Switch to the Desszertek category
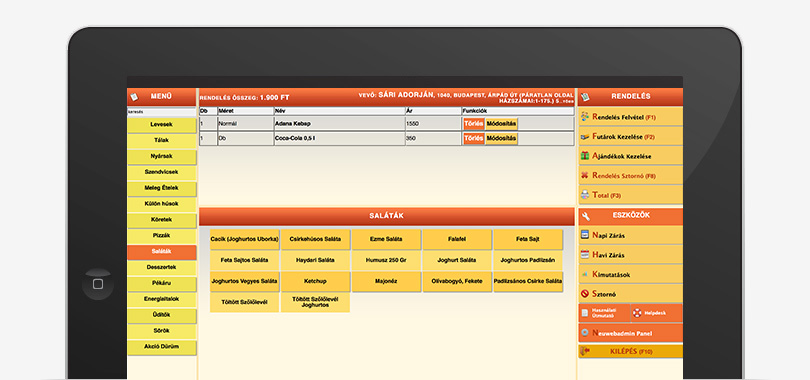Viewport: 810px width, 380px height. (x=162, y=268)
